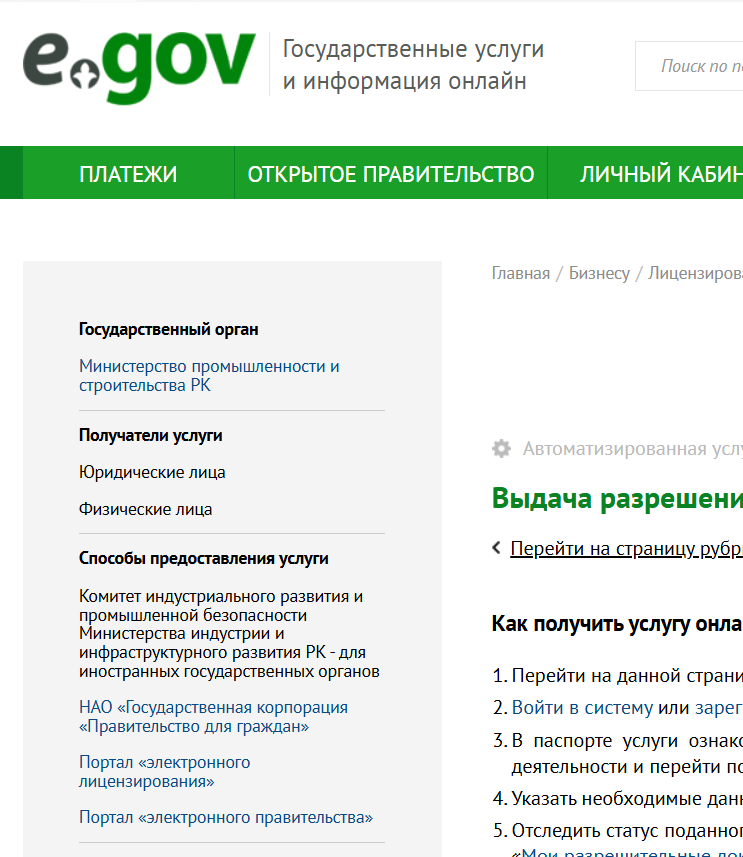Click the Государственные услуги и информация онлайн tagline

pyautogui.click(x=413, y=64)
